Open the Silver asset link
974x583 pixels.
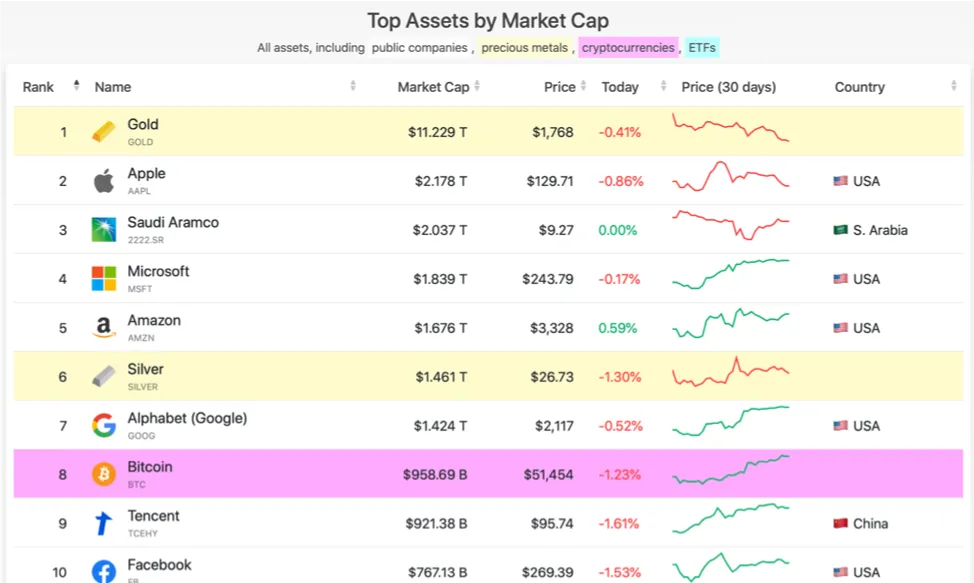(145, 369)
